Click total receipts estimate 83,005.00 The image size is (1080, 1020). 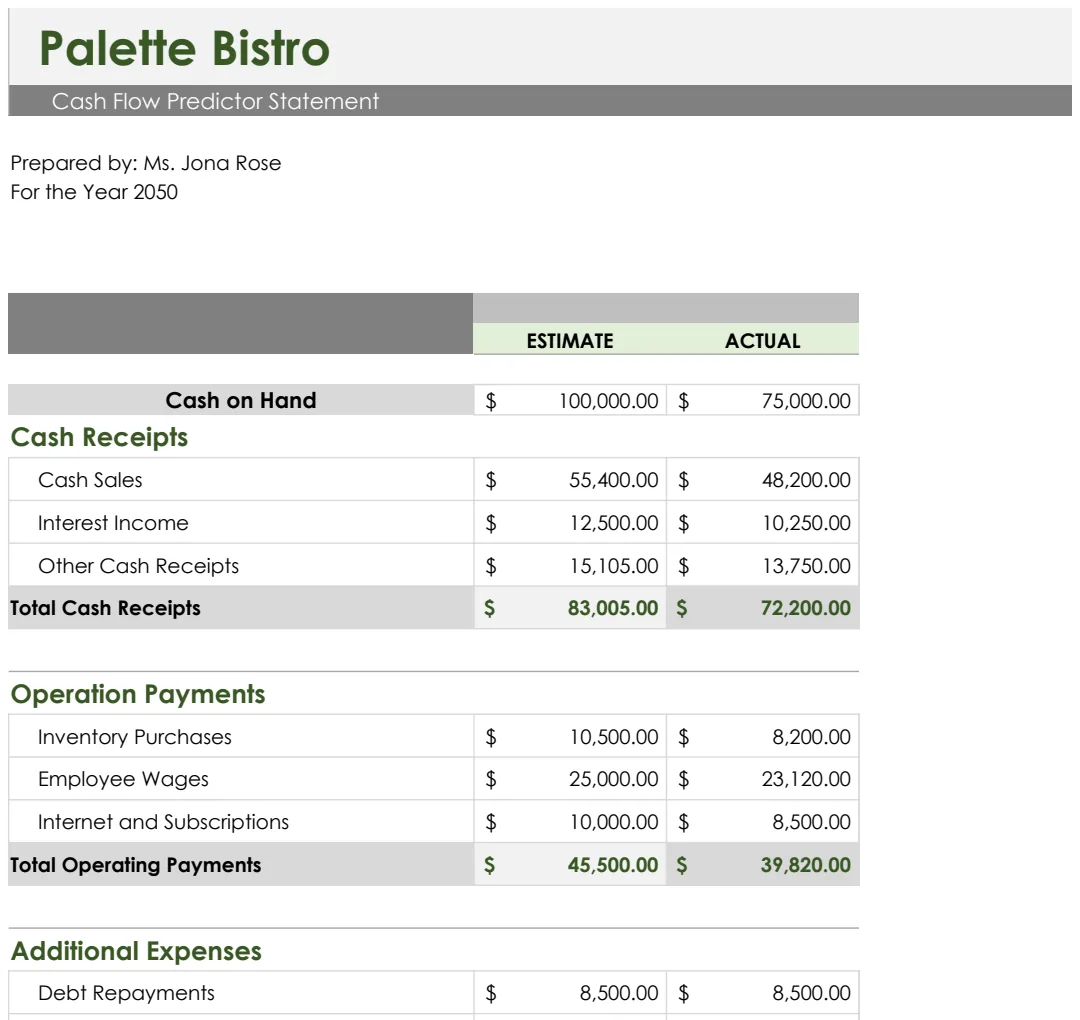point(570,607)
